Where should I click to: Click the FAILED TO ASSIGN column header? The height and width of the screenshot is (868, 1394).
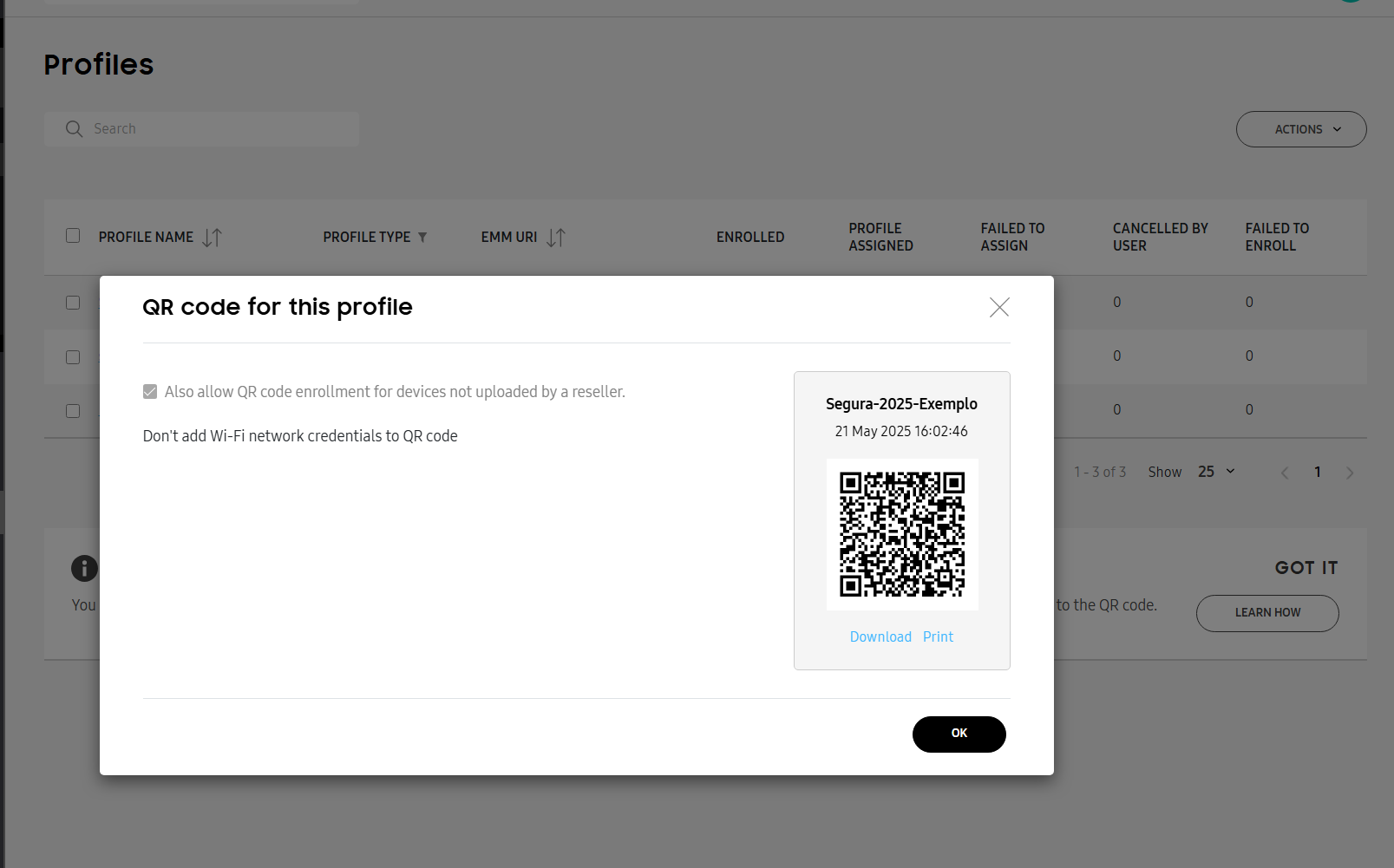(1012, 237)
